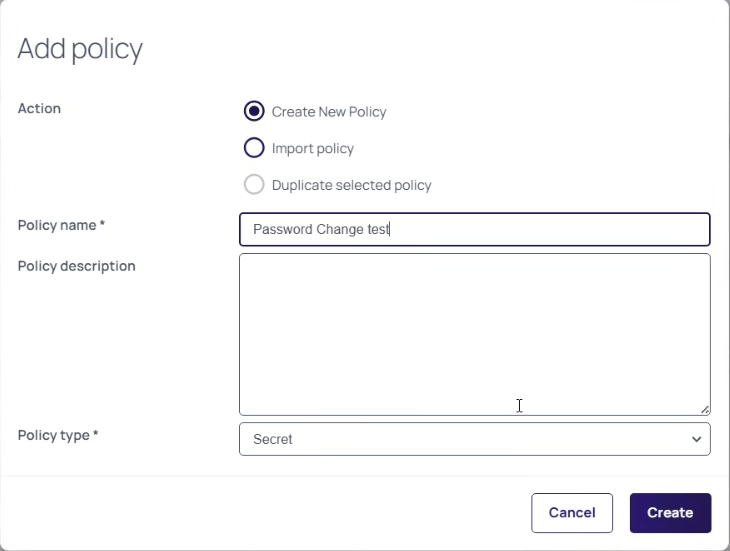Pick the Duplicate selected policy radio button

click(254, 185)
